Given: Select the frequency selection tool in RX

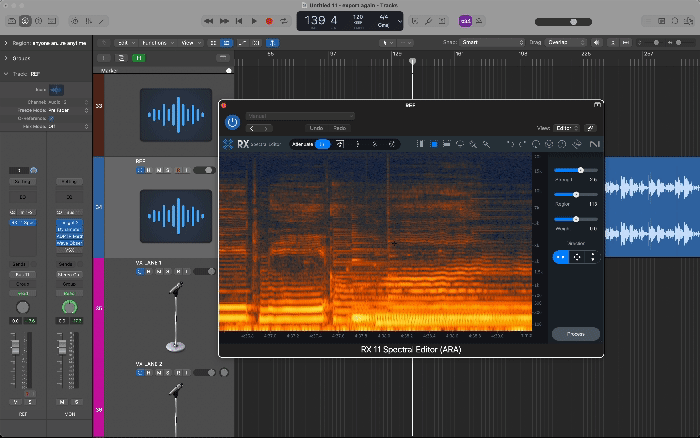Looking at the screenshot, I should coord(446,144).
